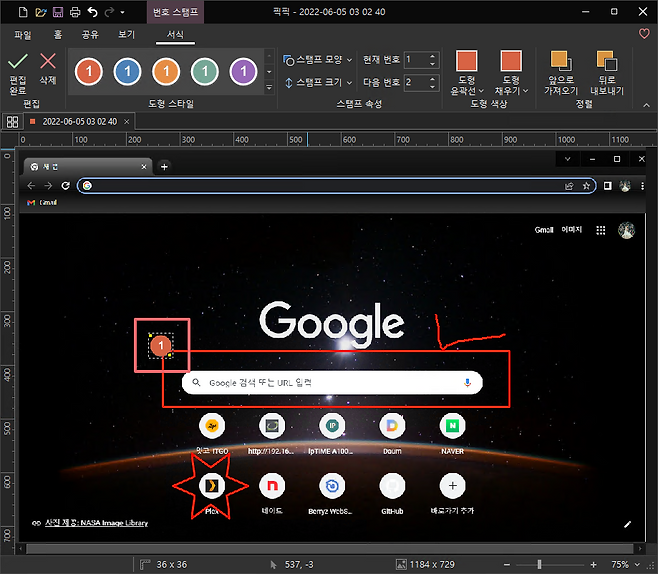
Task: Switch to the 공유 tab
Action: click(90, 35)
